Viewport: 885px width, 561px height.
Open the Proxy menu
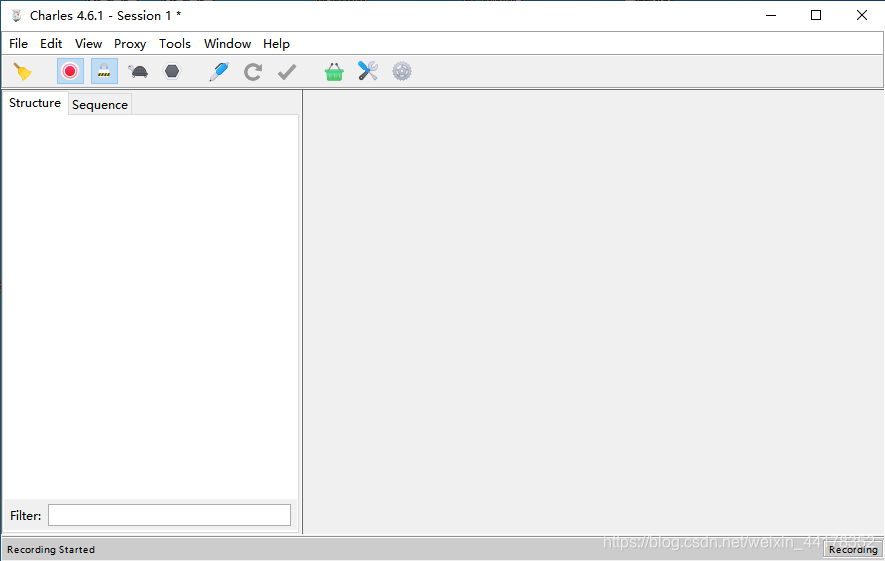click(130, 43)
